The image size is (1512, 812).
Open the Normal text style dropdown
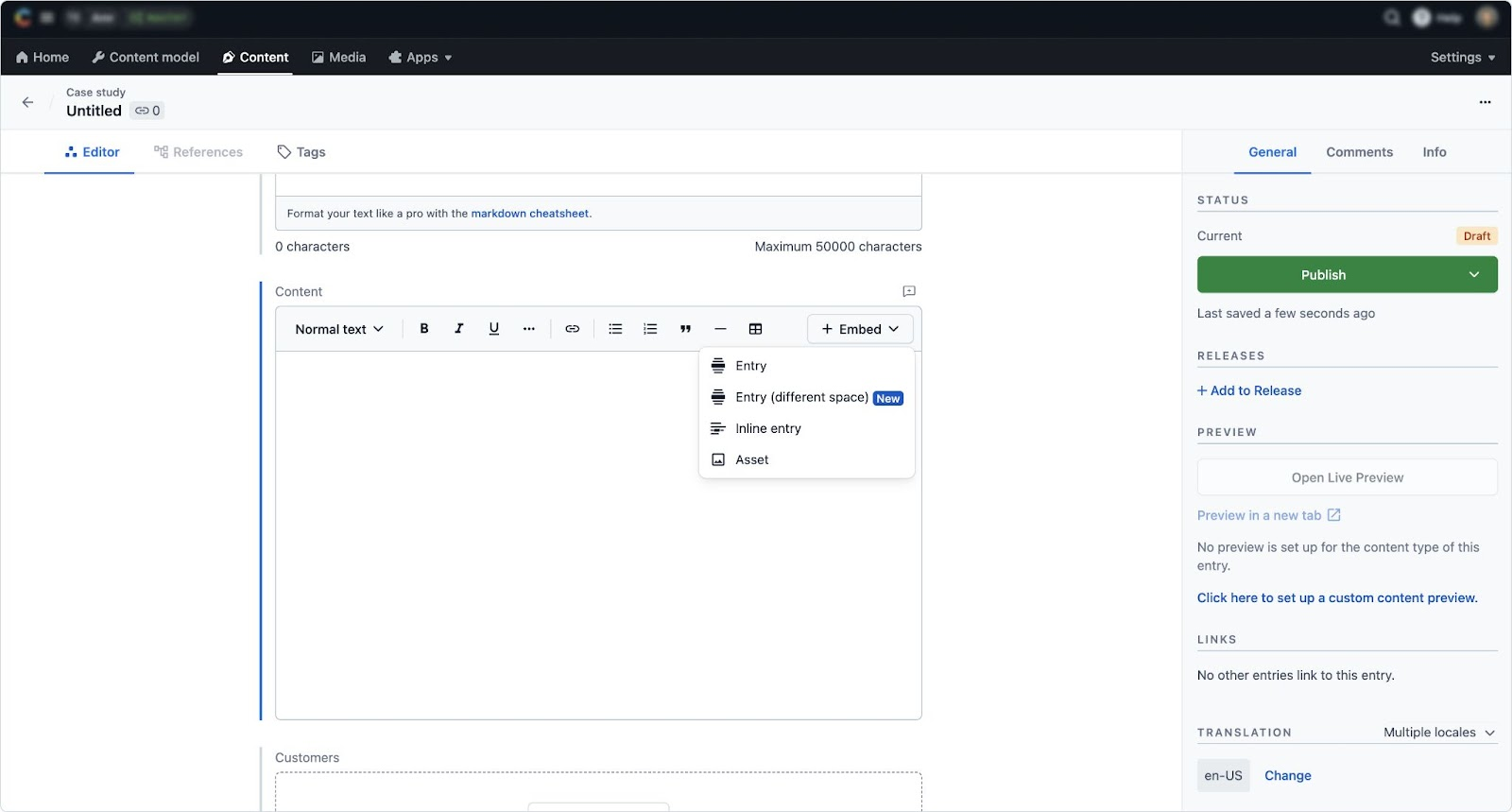point(339,329)
